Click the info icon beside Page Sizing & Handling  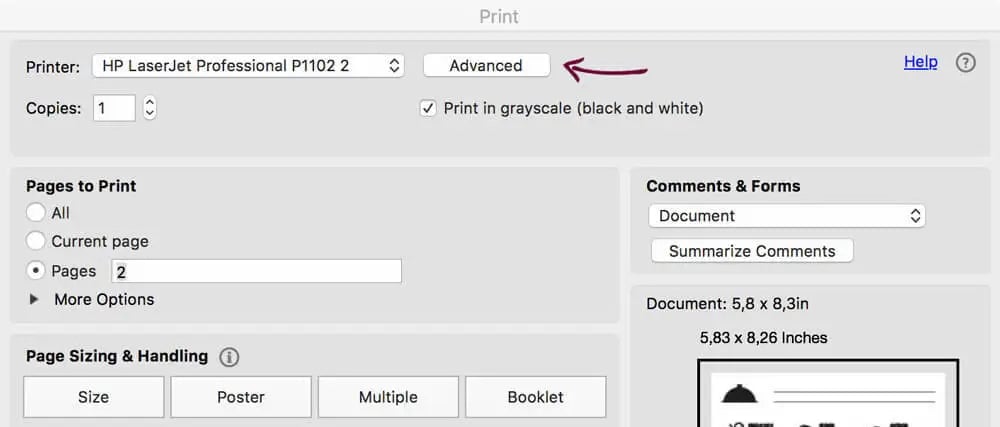tap(229, 357)
